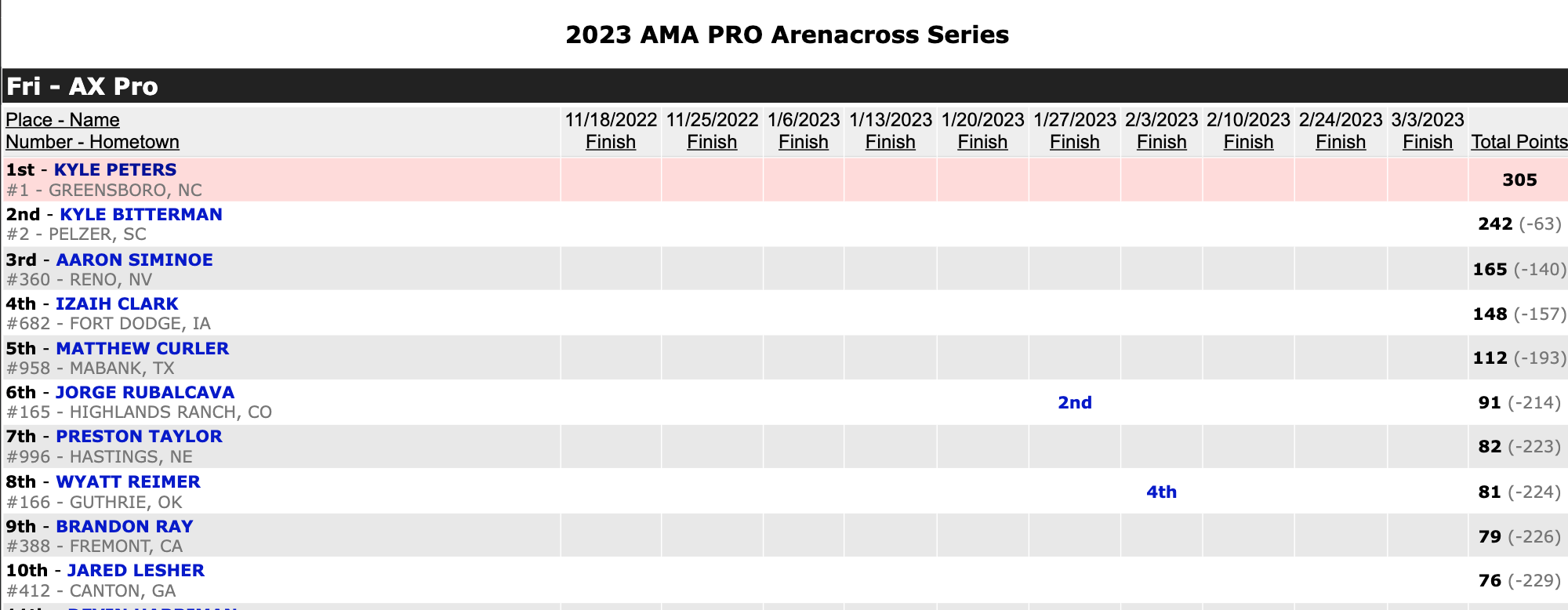Open Kyle Peters rider link
Image resolution: width=1568 pixels, height=610 pixels.
(x=114, y=170)
